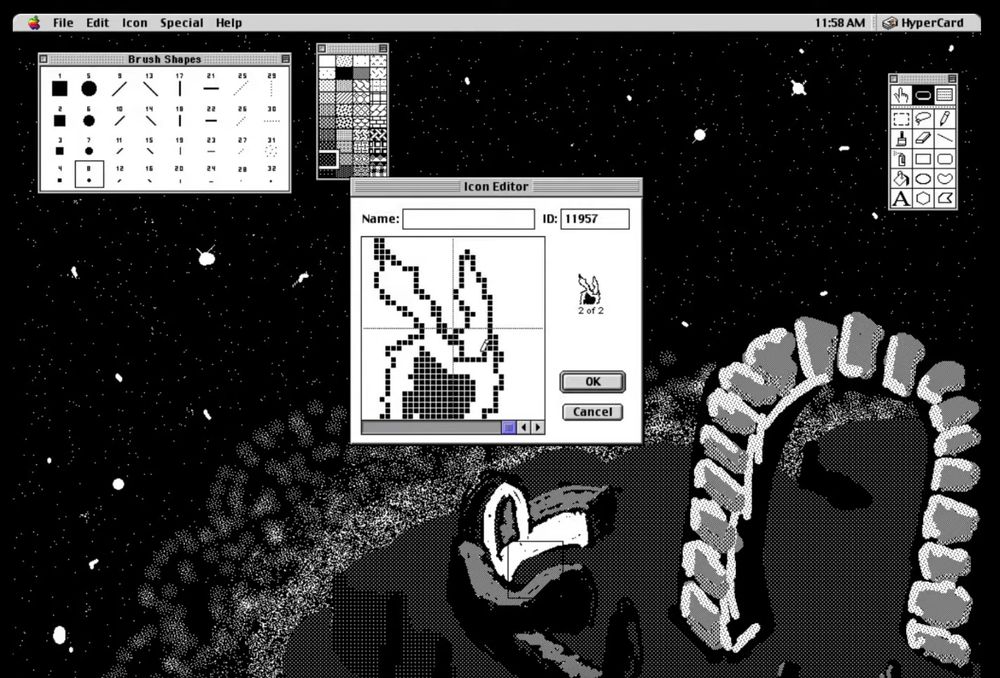The image size is (1000, 678).
Task: Dismiss the Icon Editor with Cancel
Action: (x=592, y=411)
